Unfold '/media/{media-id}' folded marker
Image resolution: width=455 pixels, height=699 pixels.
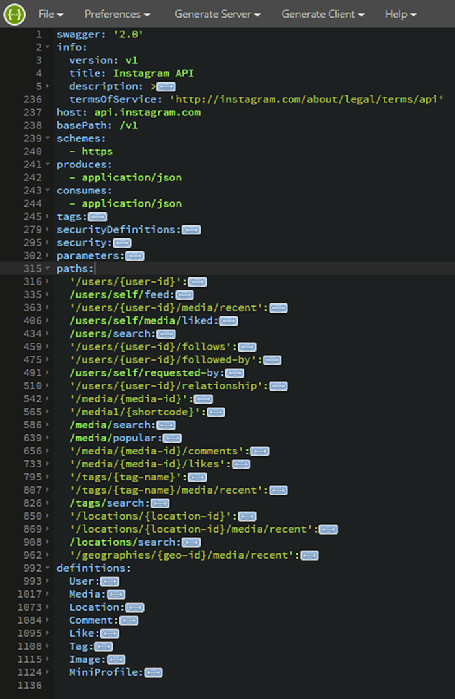coord(204,399)
